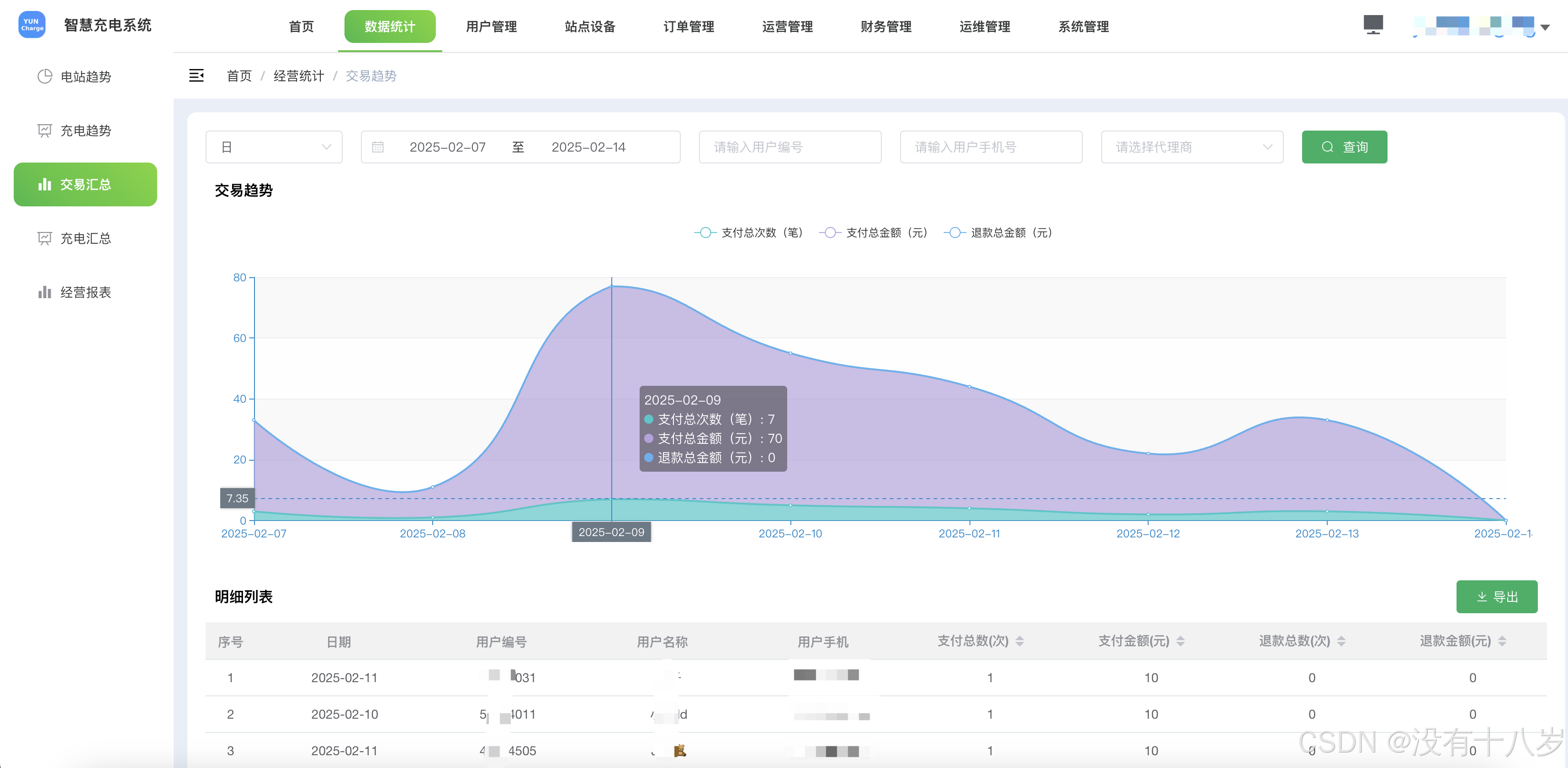
Task: Open 经营报表 via its bar chart icon
Action: [44, 293]
